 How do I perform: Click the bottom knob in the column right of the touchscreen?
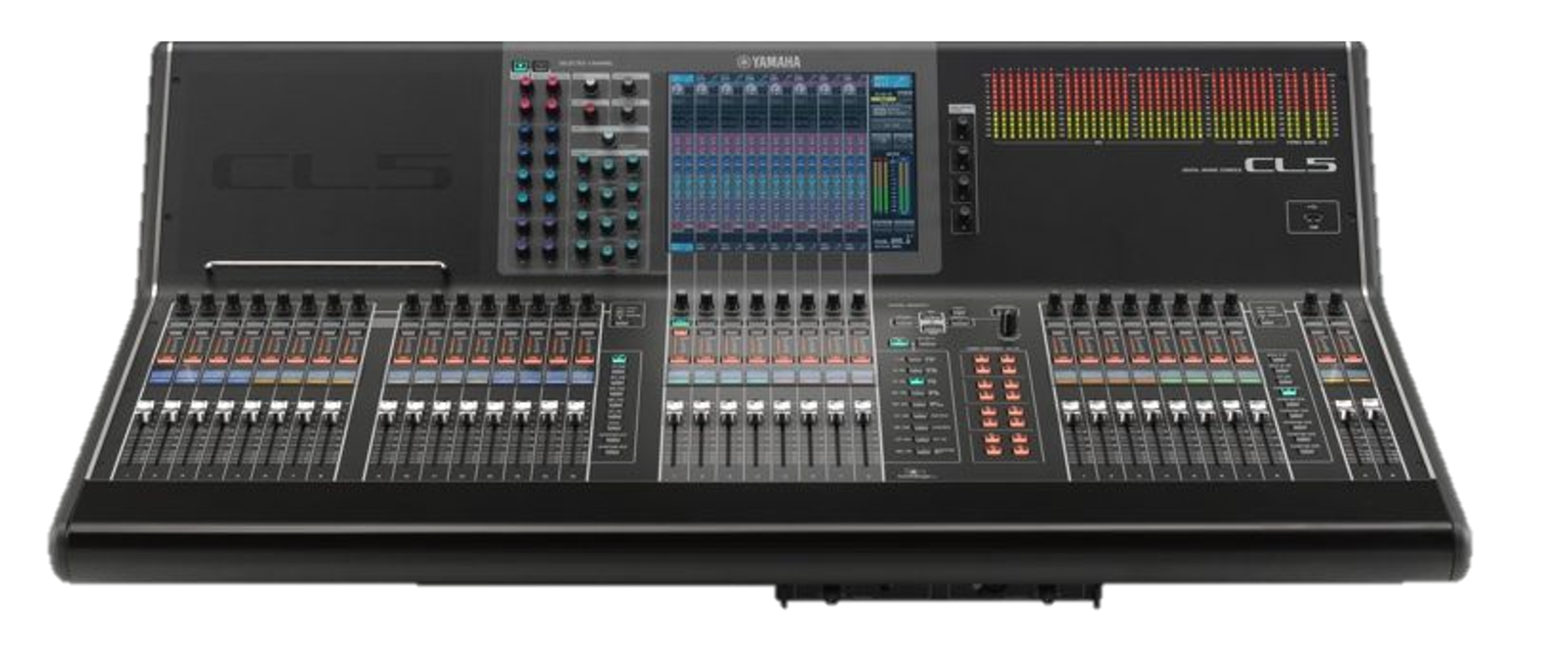(x=962, y=211)
